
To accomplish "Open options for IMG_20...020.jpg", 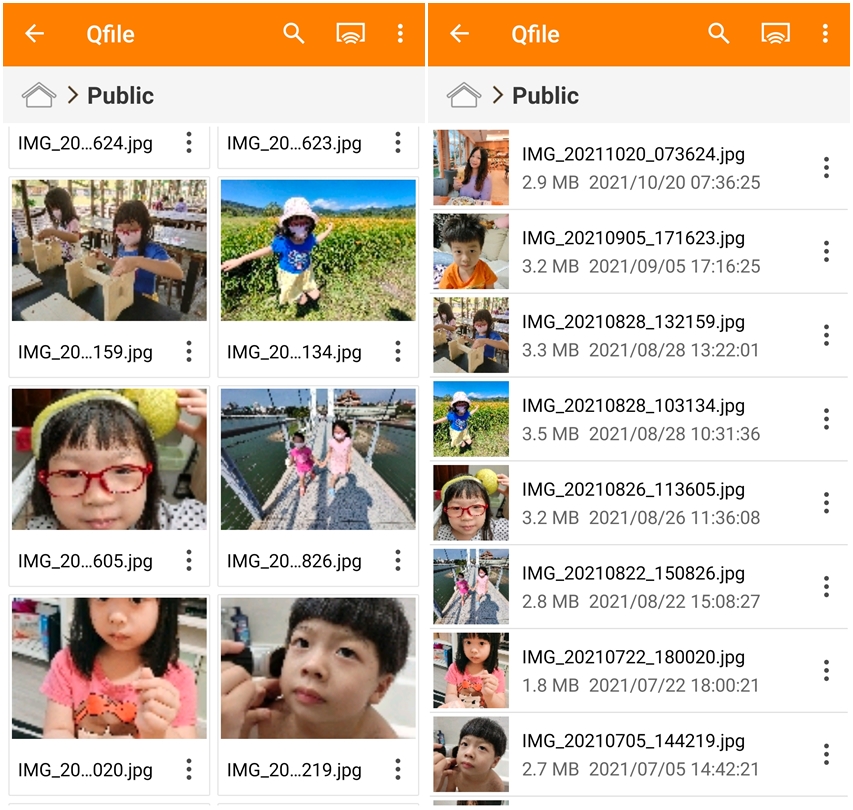I will click(x=189, y=769).
